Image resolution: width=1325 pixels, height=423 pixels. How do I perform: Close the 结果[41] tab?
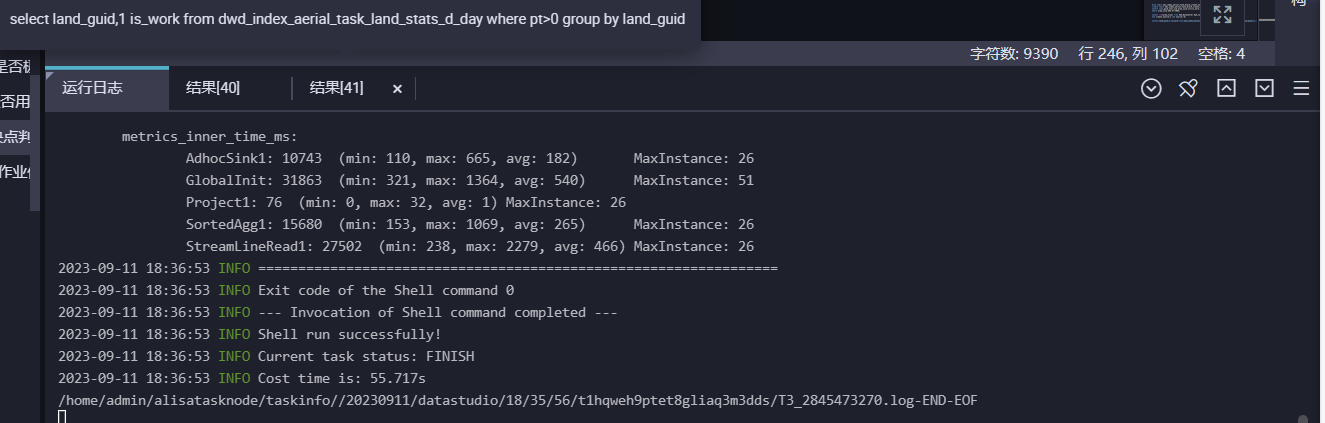pyautogui.click(x=397, y=89)
